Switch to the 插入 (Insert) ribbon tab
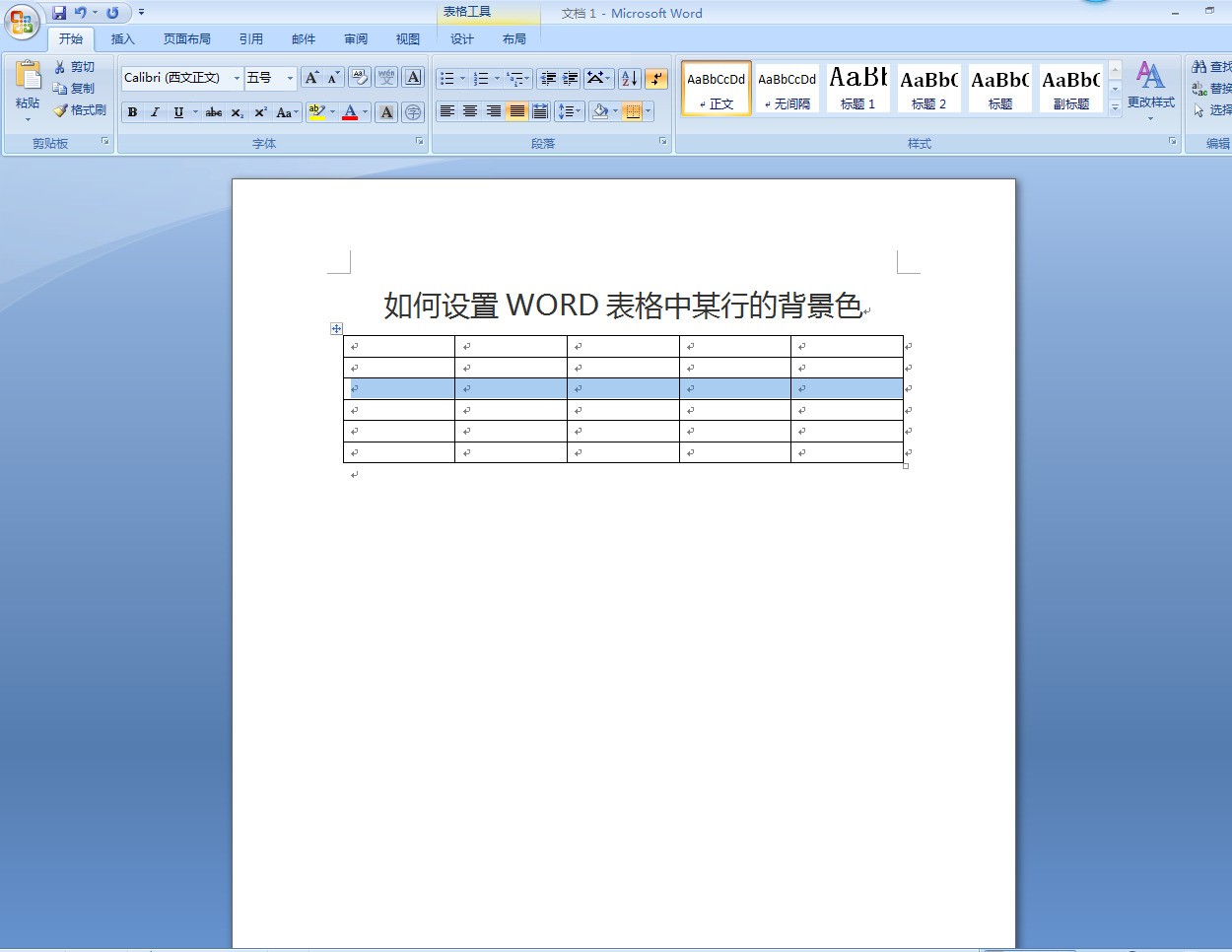 pos(122,39)
